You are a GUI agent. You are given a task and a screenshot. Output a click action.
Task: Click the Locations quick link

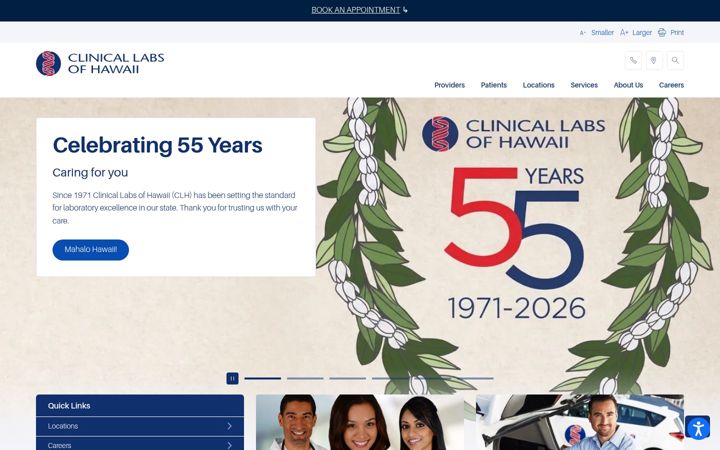click(x=140, y=426)
